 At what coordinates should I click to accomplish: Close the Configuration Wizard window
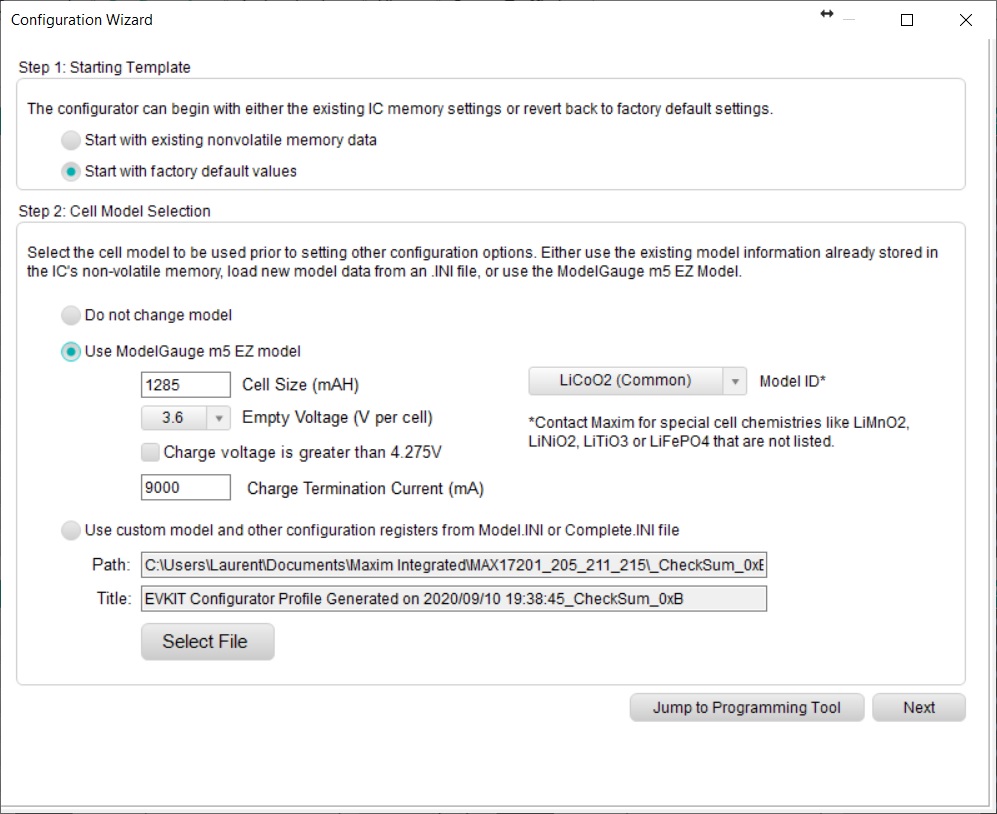[965, 20]
